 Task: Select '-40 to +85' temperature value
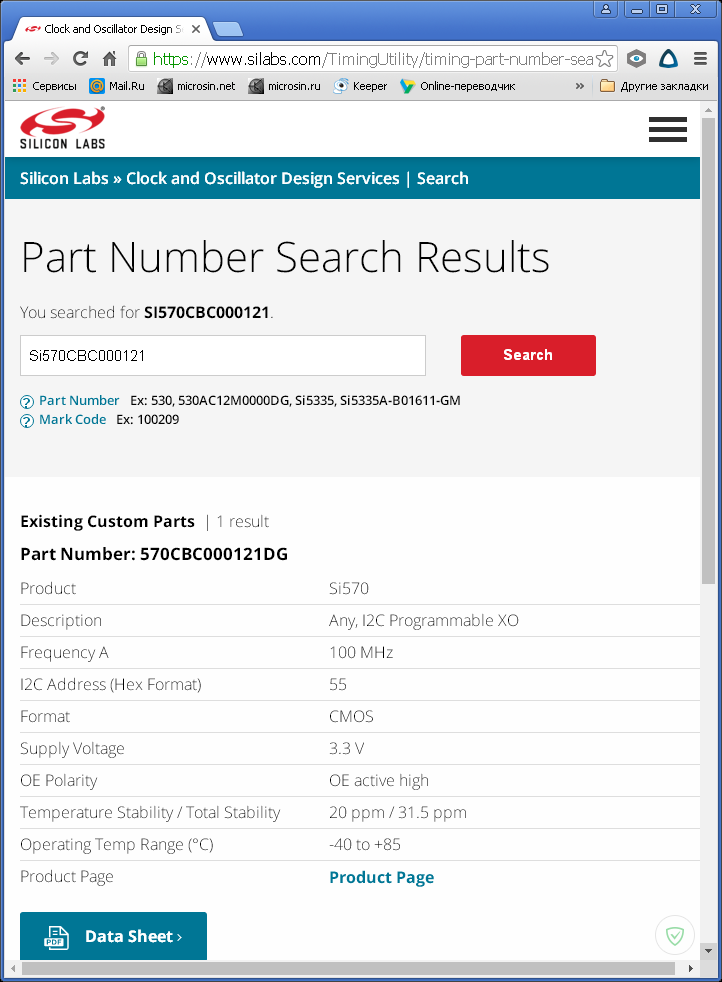(x=364, y=844)
